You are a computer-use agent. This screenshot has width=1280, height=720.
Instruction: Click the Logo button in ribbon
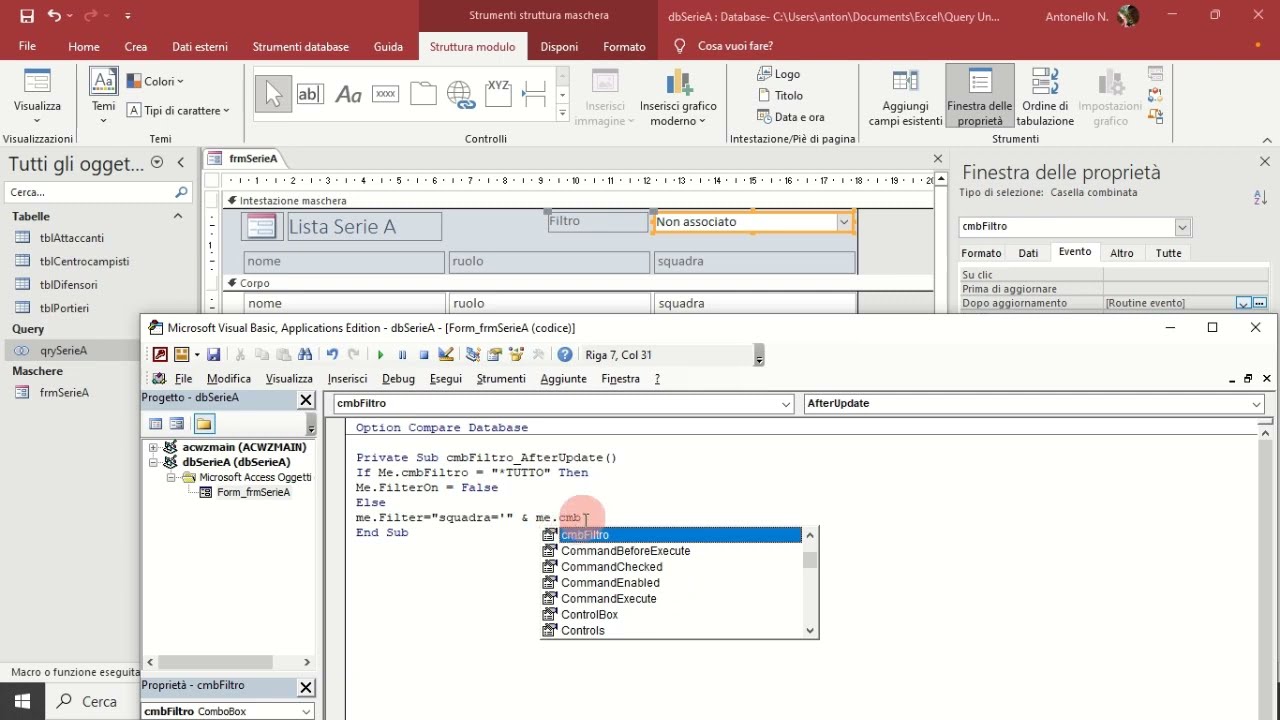click(779, 74)
